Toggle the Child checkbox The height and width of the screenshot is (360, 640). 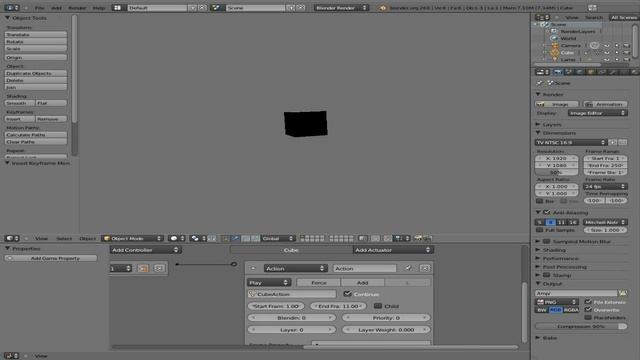click(378, 306)
